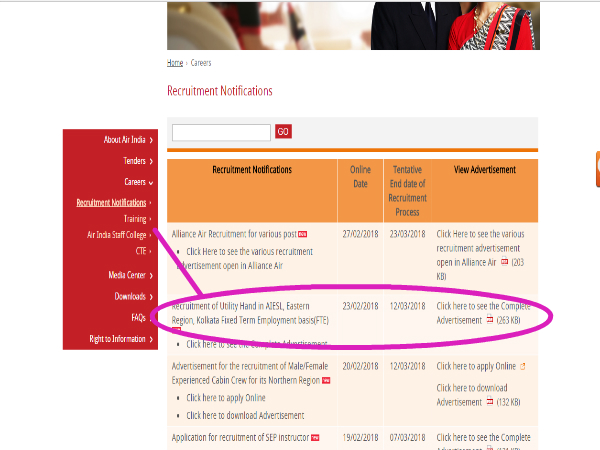Image resolution: width=600 pixels, height=450 pixels.
Task: Select online date 27/02/2018
Action: (360, 234)
